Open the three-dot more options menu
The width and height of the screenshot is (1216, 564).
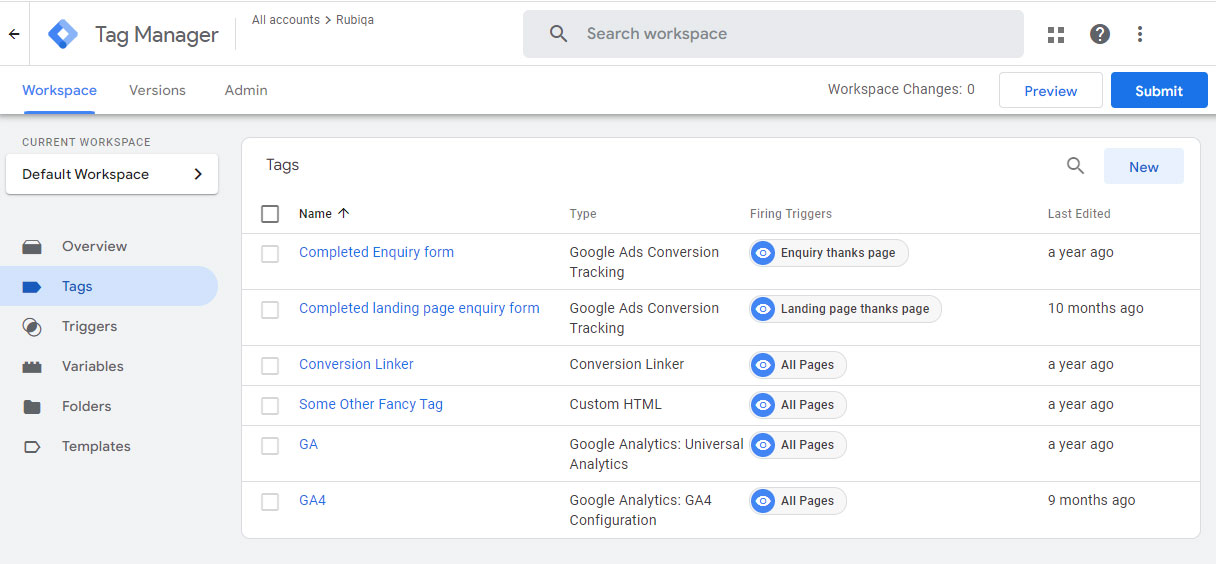[1140, 34]
